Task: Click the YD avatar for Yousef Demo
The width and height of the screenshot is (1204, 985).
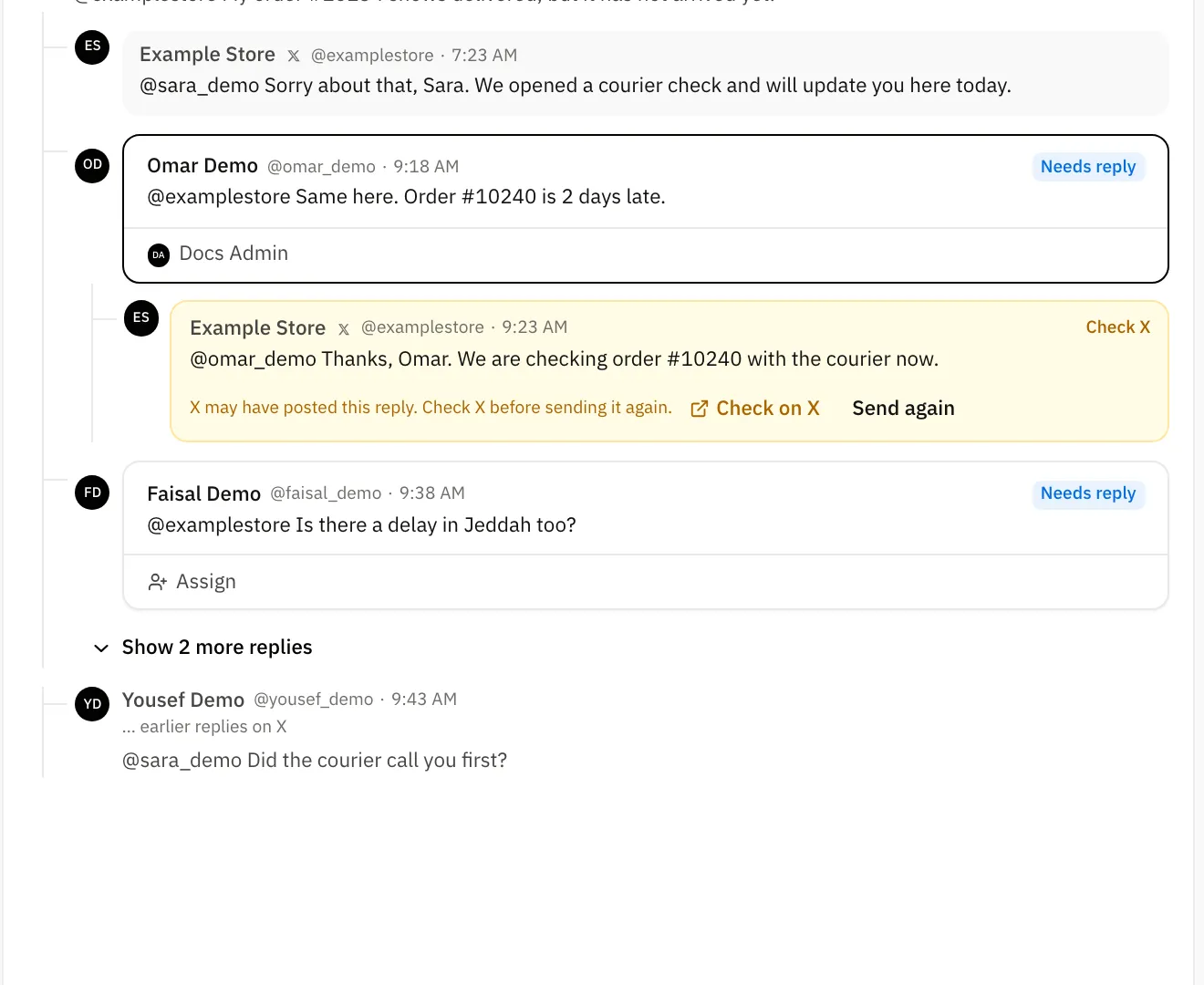Action: pos(92,704)
